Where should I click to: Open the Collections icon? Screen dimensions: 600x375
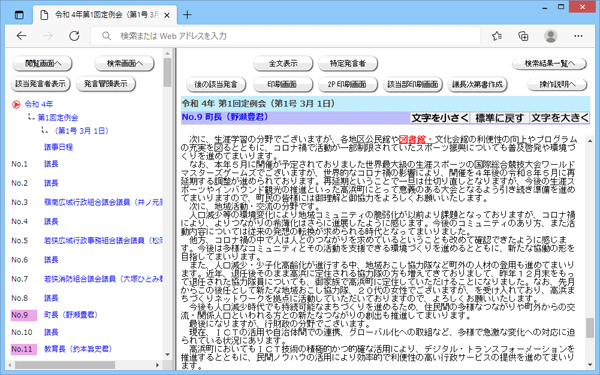click(523, 36)
